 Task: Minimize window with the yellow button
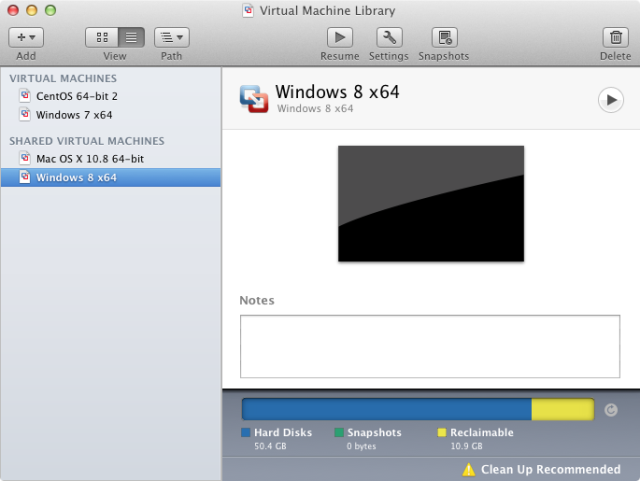tap(32, 10)
